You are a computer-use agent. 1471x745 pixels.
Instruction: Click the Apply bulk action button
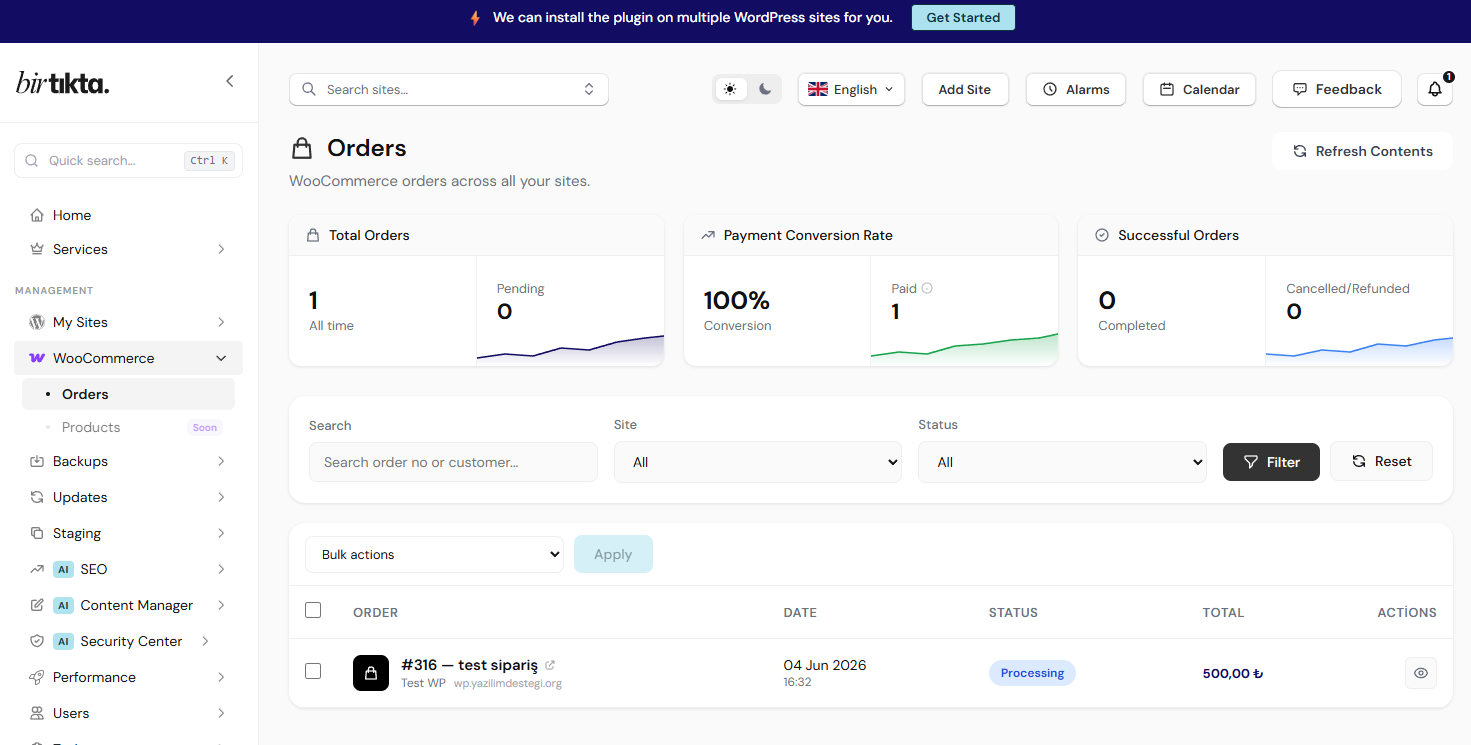click(613, 554)
